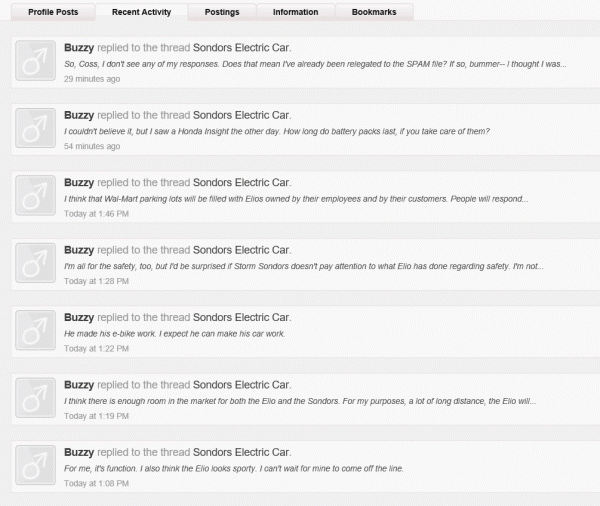600x506 pixels.
Task: Go to the Bookmarks tab
Action: click(375, 12)
